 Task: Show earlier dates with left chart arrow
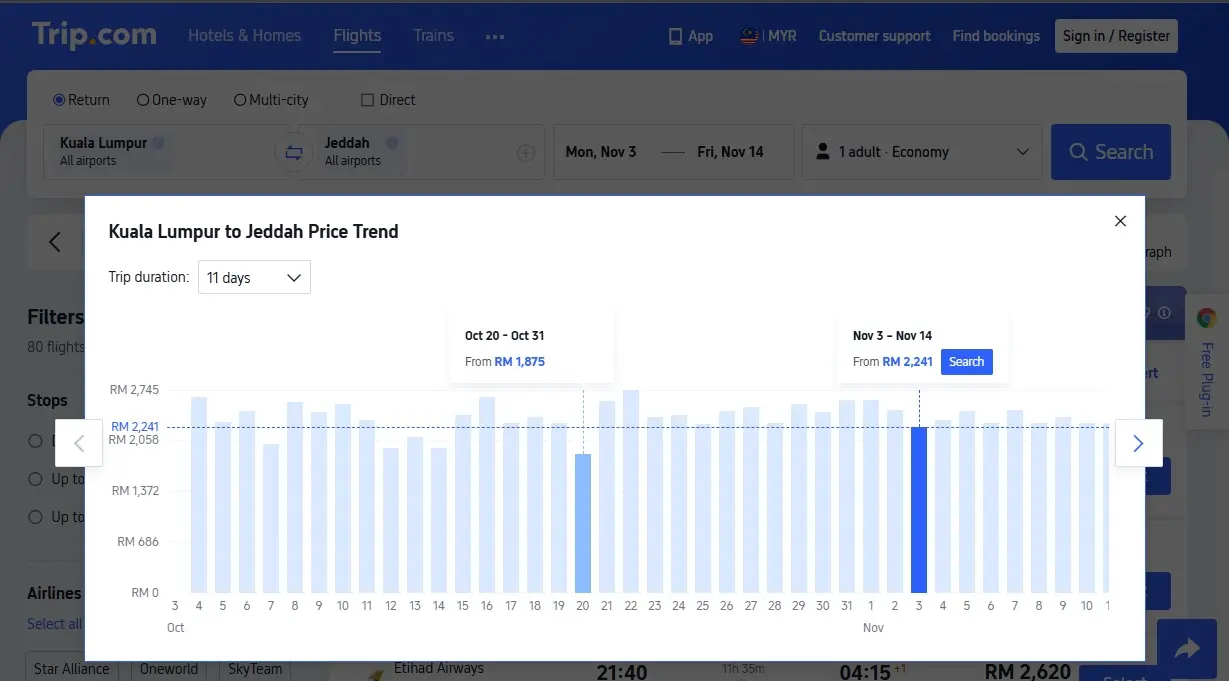coord(79,443)
